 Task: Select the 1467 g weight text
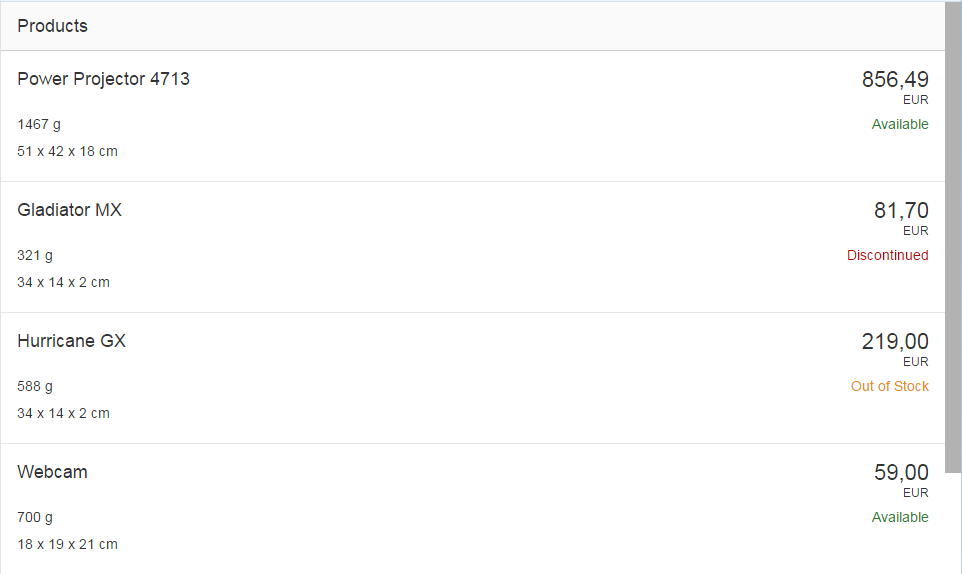pos(39,124)
